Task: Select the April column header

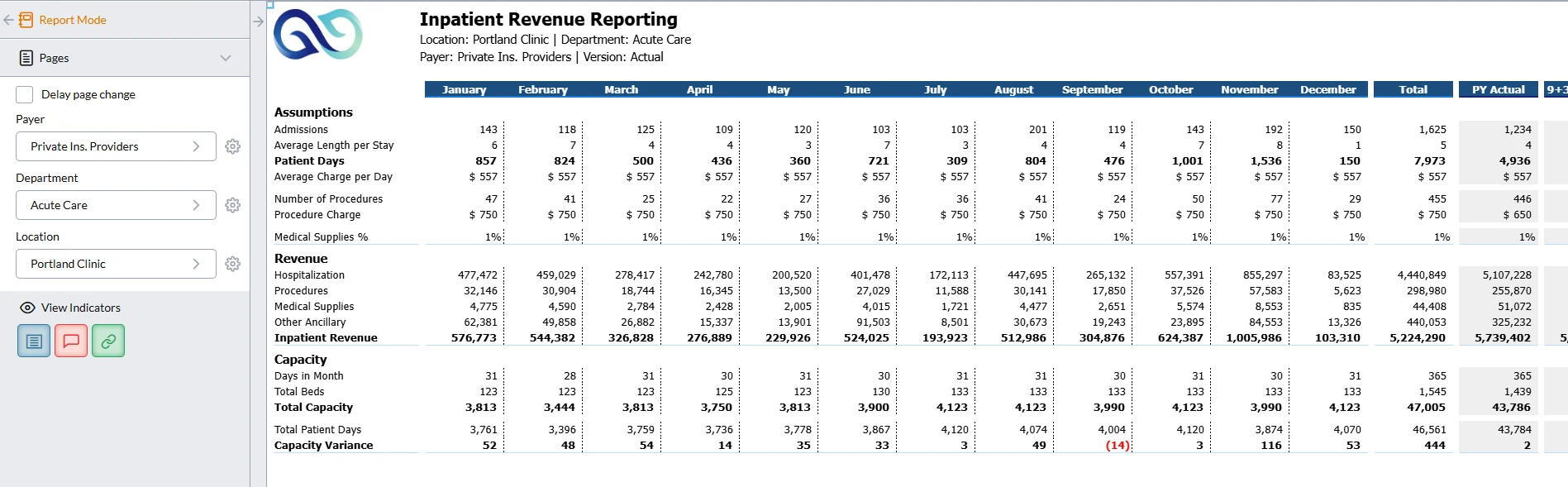Action: [x=699, y=89]
